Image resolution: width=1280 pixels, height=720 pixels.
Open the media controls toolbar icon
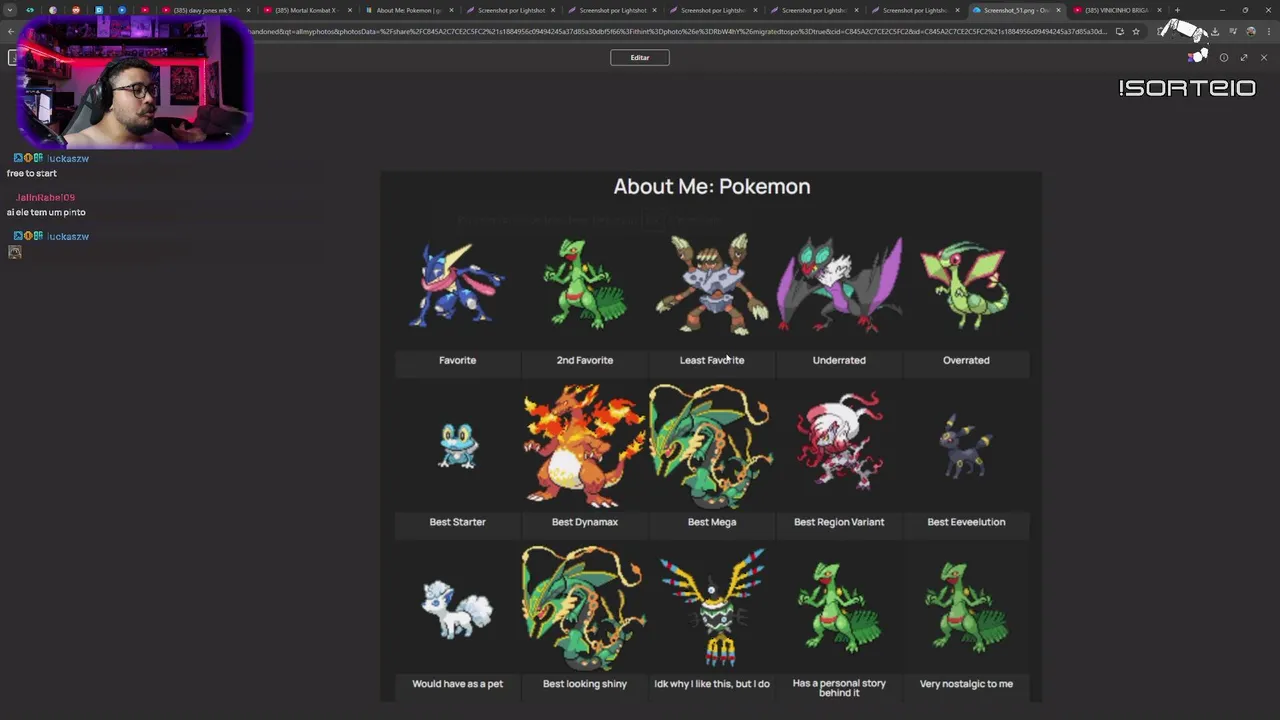(x=1232, y=31)
